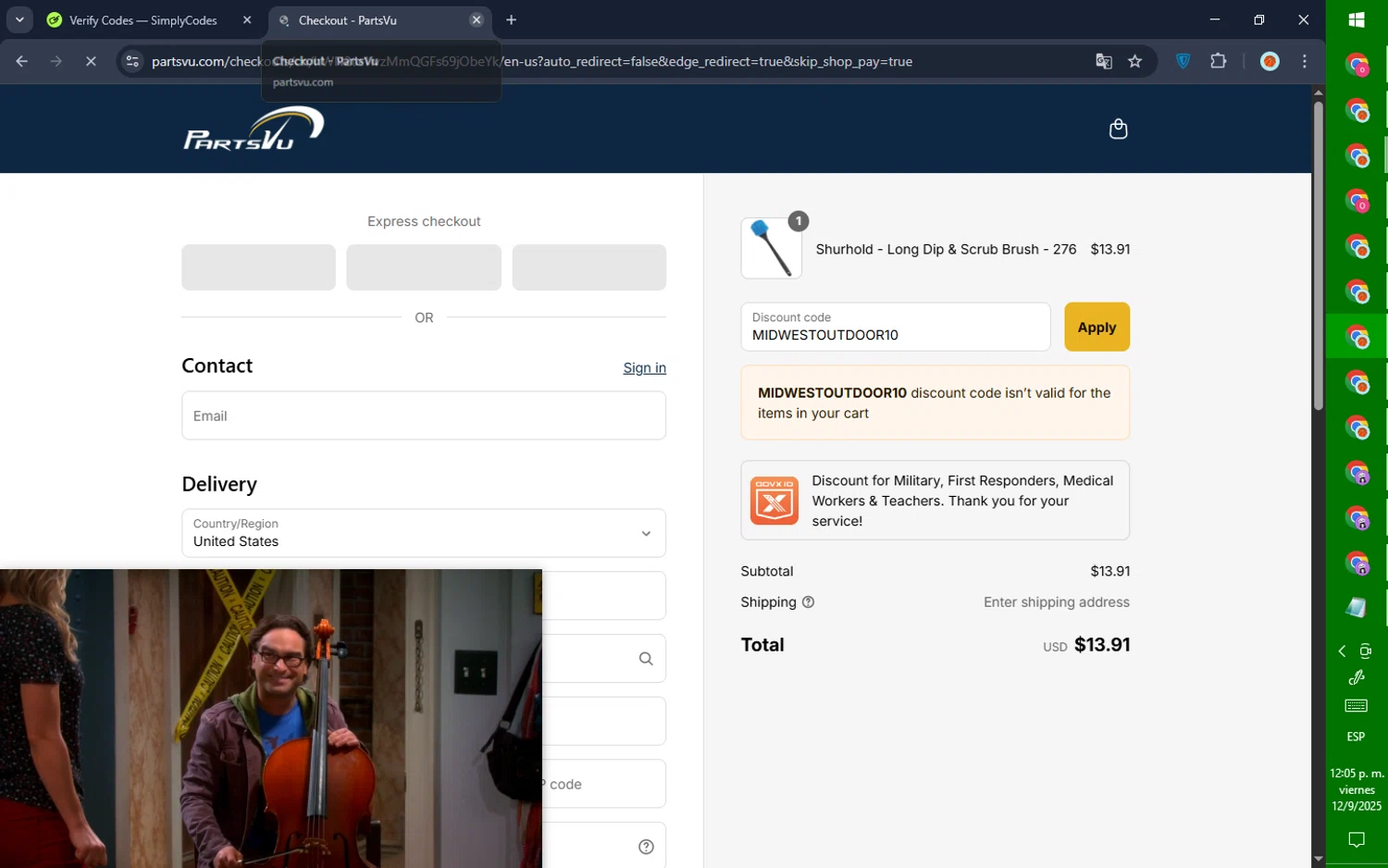Click into the Email input field

424,415
